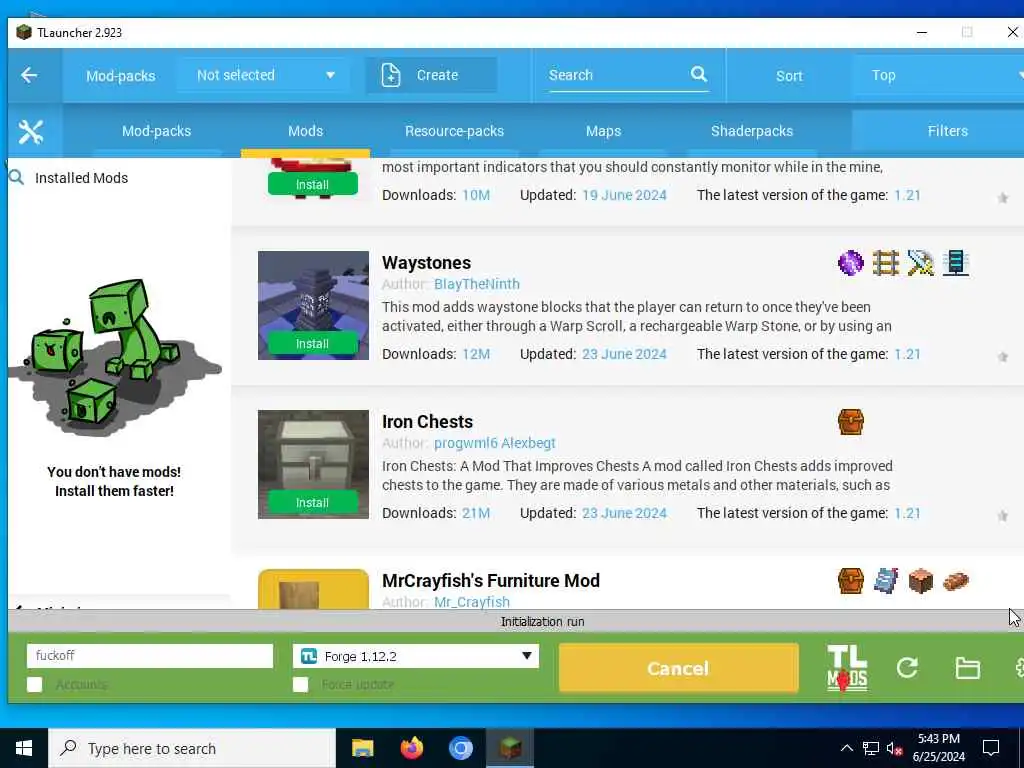Click the new-file icon on the Create button

tap(391, 75)
